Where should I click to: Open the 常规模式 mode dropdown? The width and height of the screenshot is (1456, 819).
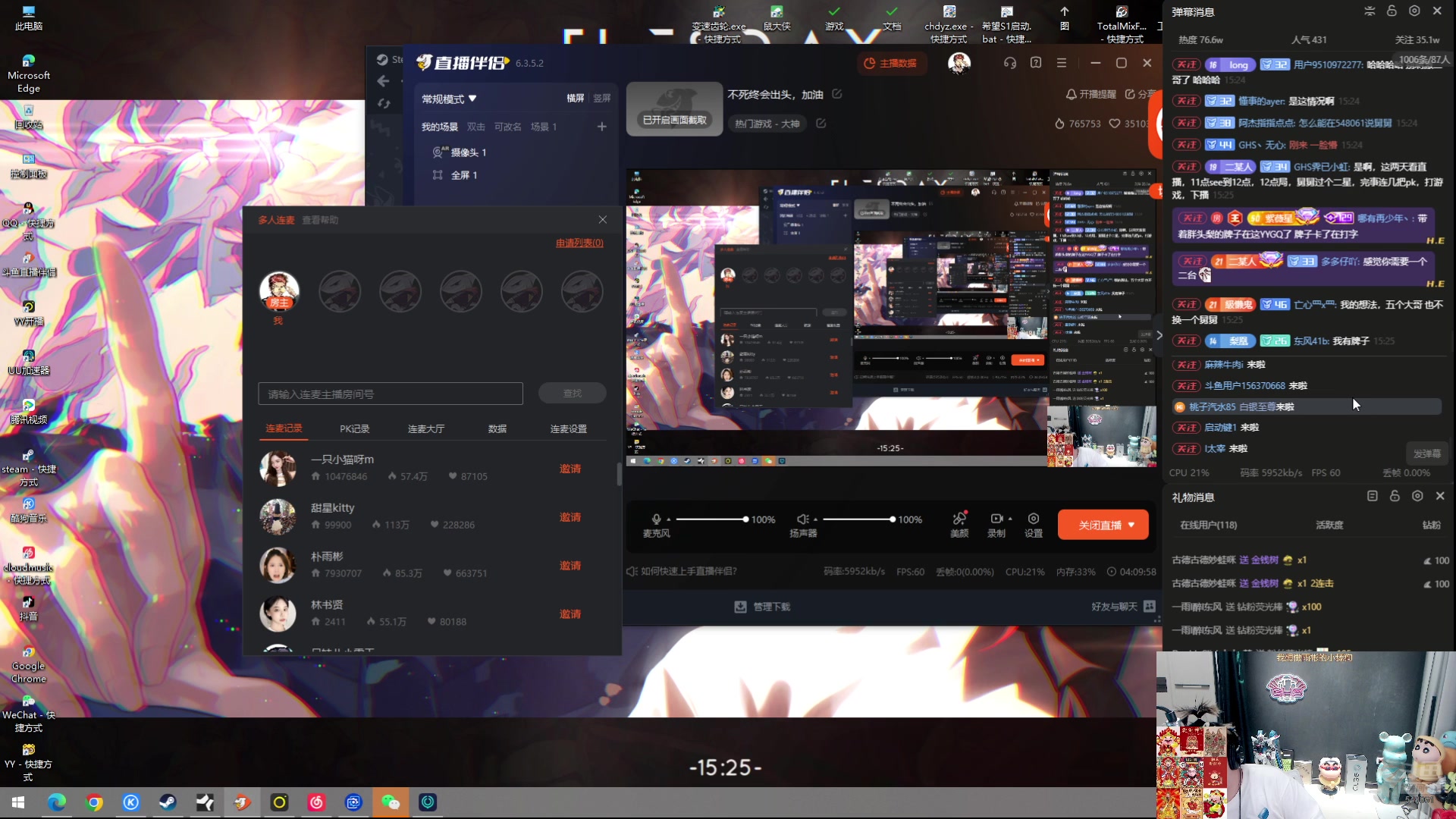pos(449,99)
